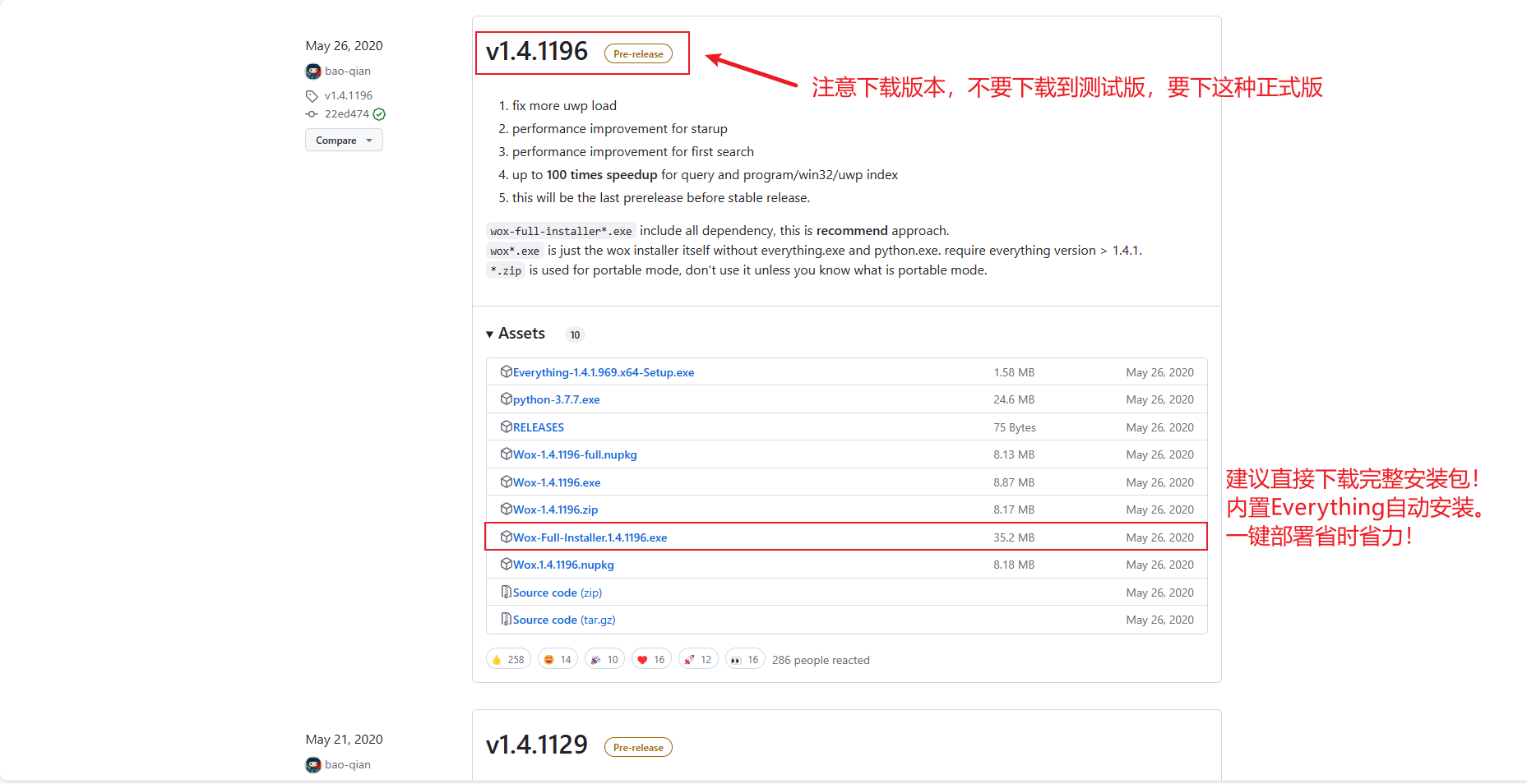
Task: Click the "286 people reacted" text
Action: pos(821,660)
